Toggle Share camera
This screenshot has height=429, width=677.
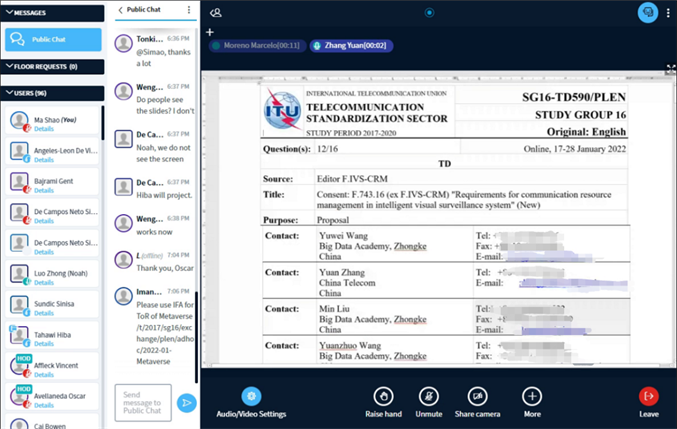(x=478, y=396)
